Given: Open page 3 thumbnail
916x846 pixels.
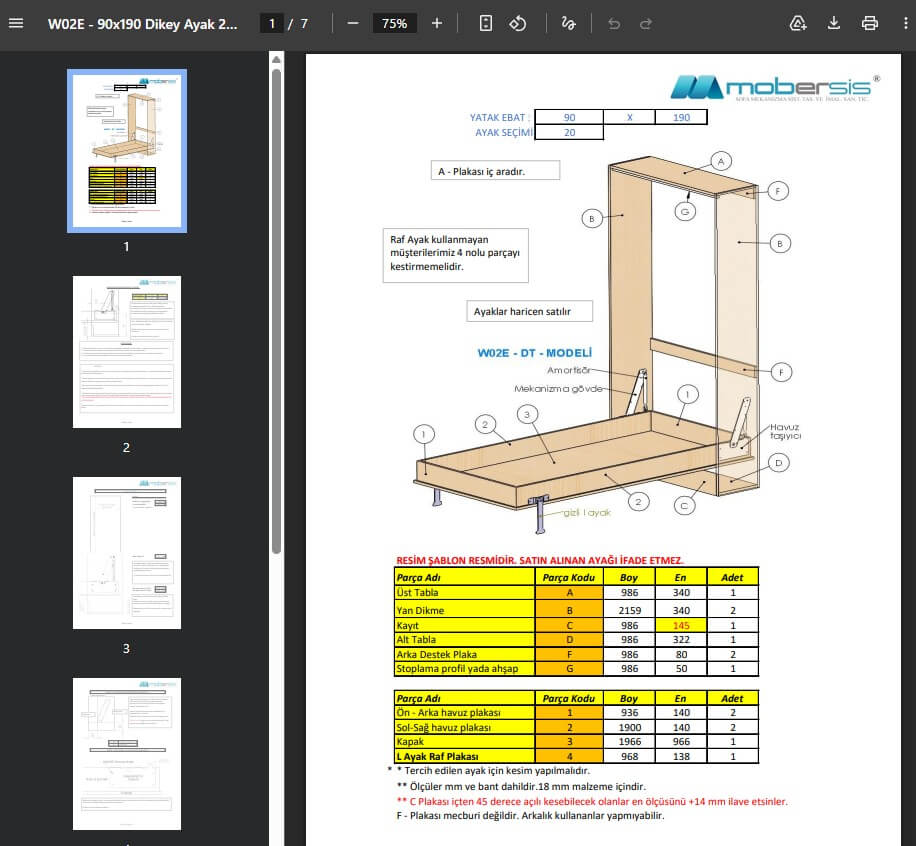Looking at the screenshot, I should point(127,553).
